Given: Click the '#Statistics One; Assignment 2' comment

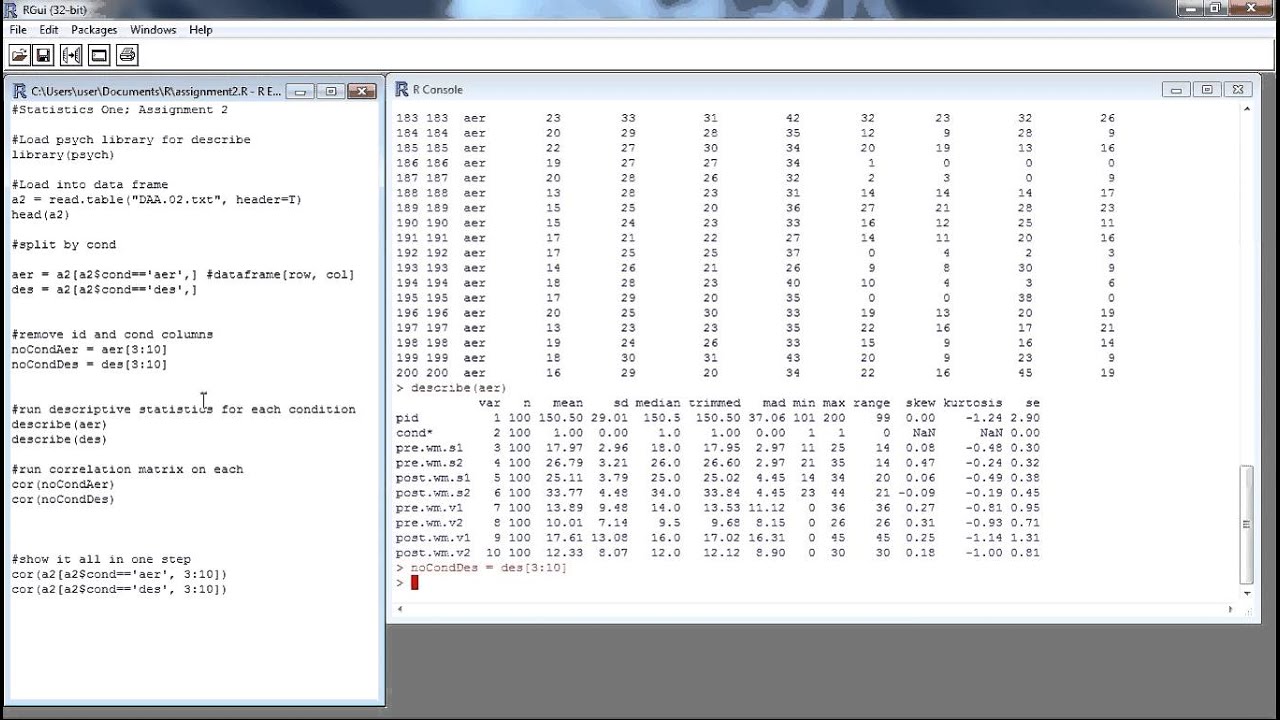Looking at the screenshot, I should 119,110.
